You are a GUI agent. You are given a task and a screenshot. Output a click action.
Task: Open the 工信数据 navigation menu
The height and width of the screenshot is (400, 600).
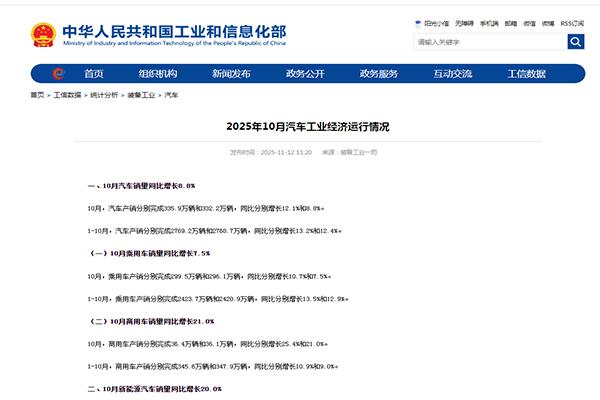(527, 74)
